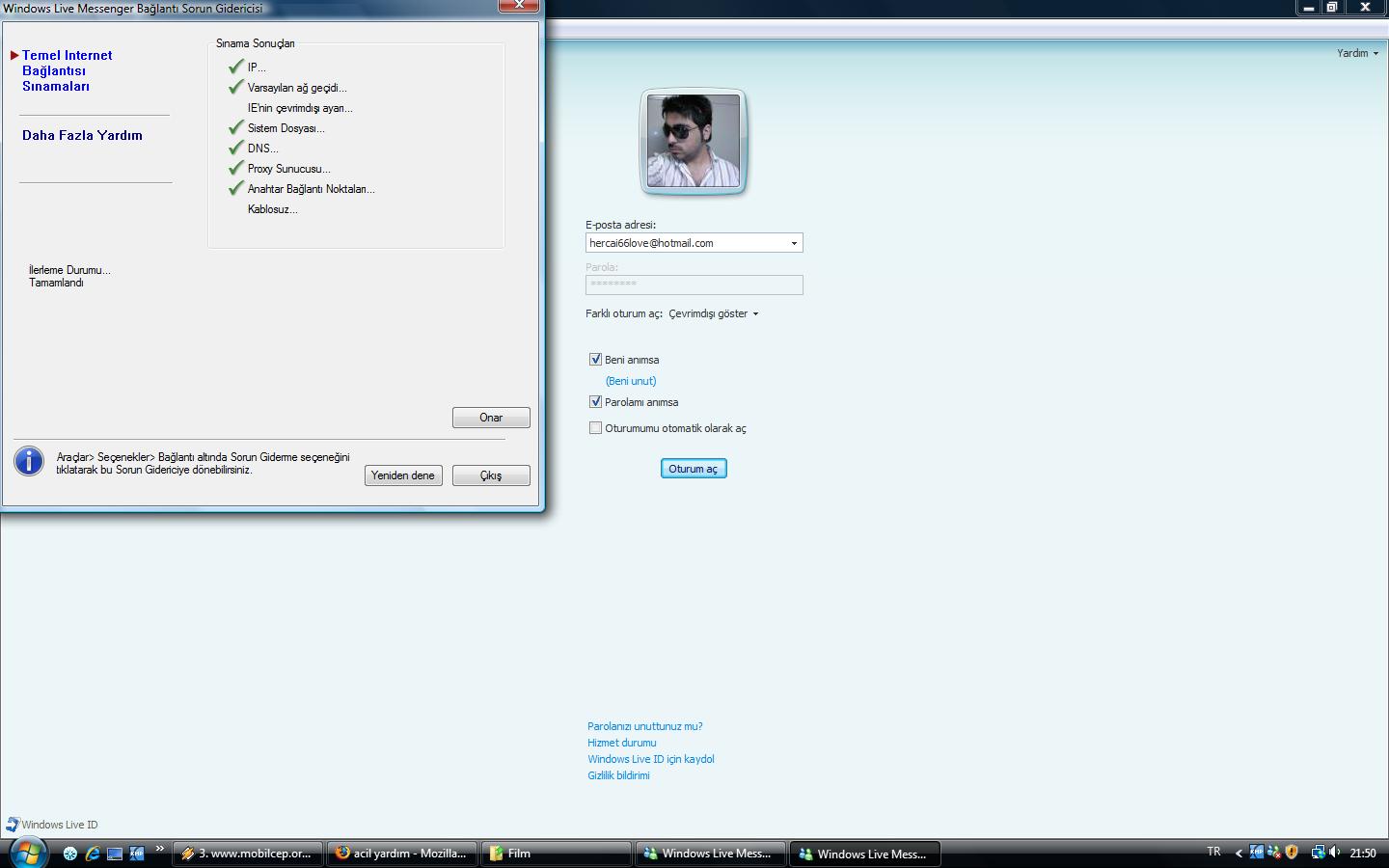This screenshot has height=868, width=1389.
Task: Click the network connection tray icon
Action: pyautogui.click(x=1318, y=852)
